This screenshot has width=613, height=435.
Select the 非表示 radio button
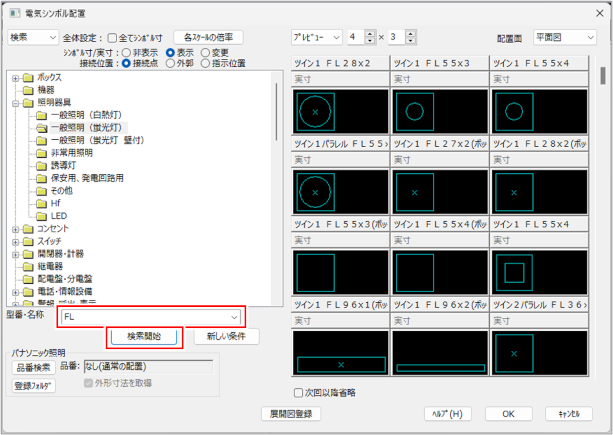[124, 52]
